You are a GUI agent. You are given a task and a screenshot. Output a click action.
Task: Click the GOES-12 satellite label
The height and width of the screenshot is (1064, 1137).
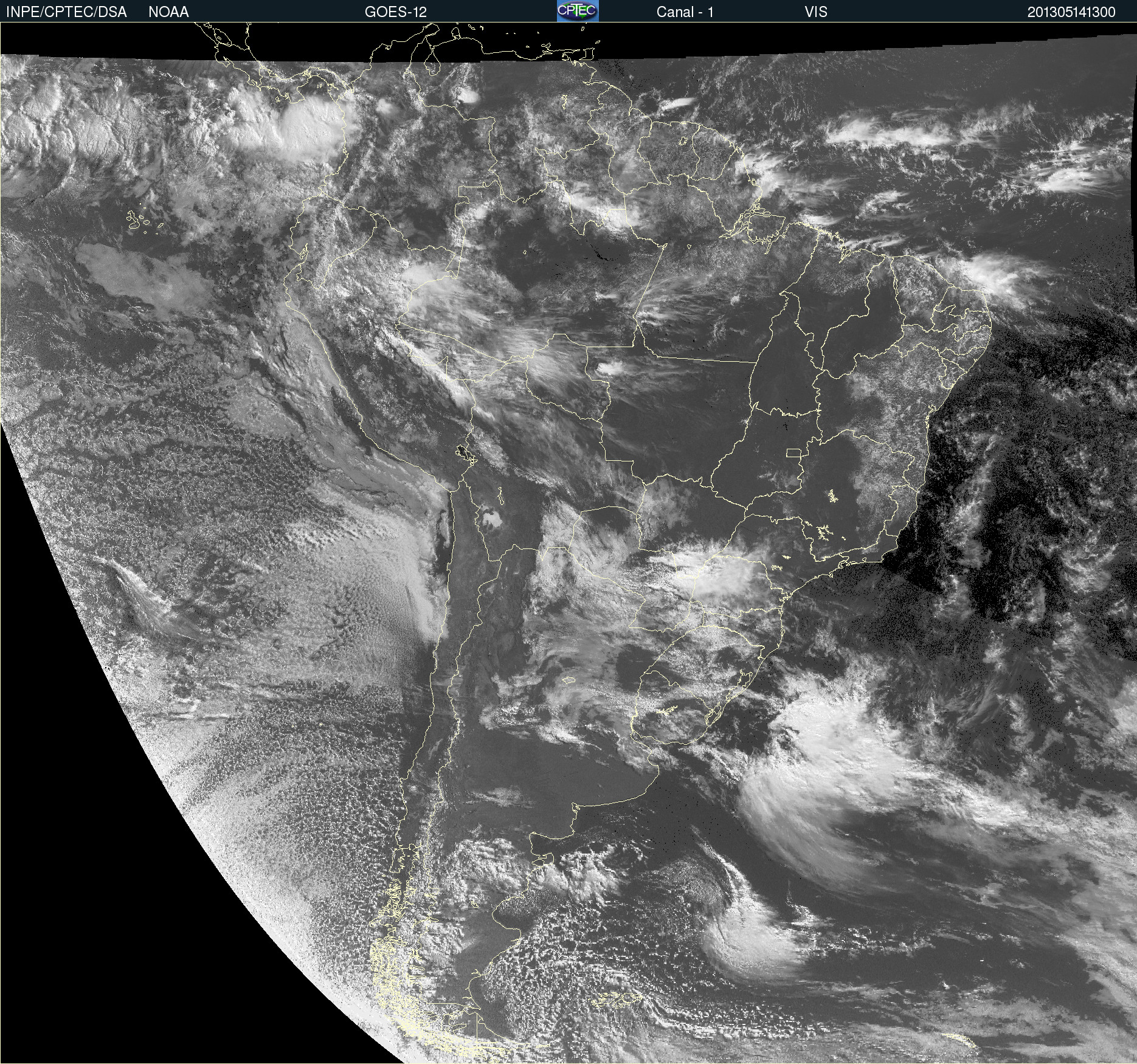click(396, 12)
